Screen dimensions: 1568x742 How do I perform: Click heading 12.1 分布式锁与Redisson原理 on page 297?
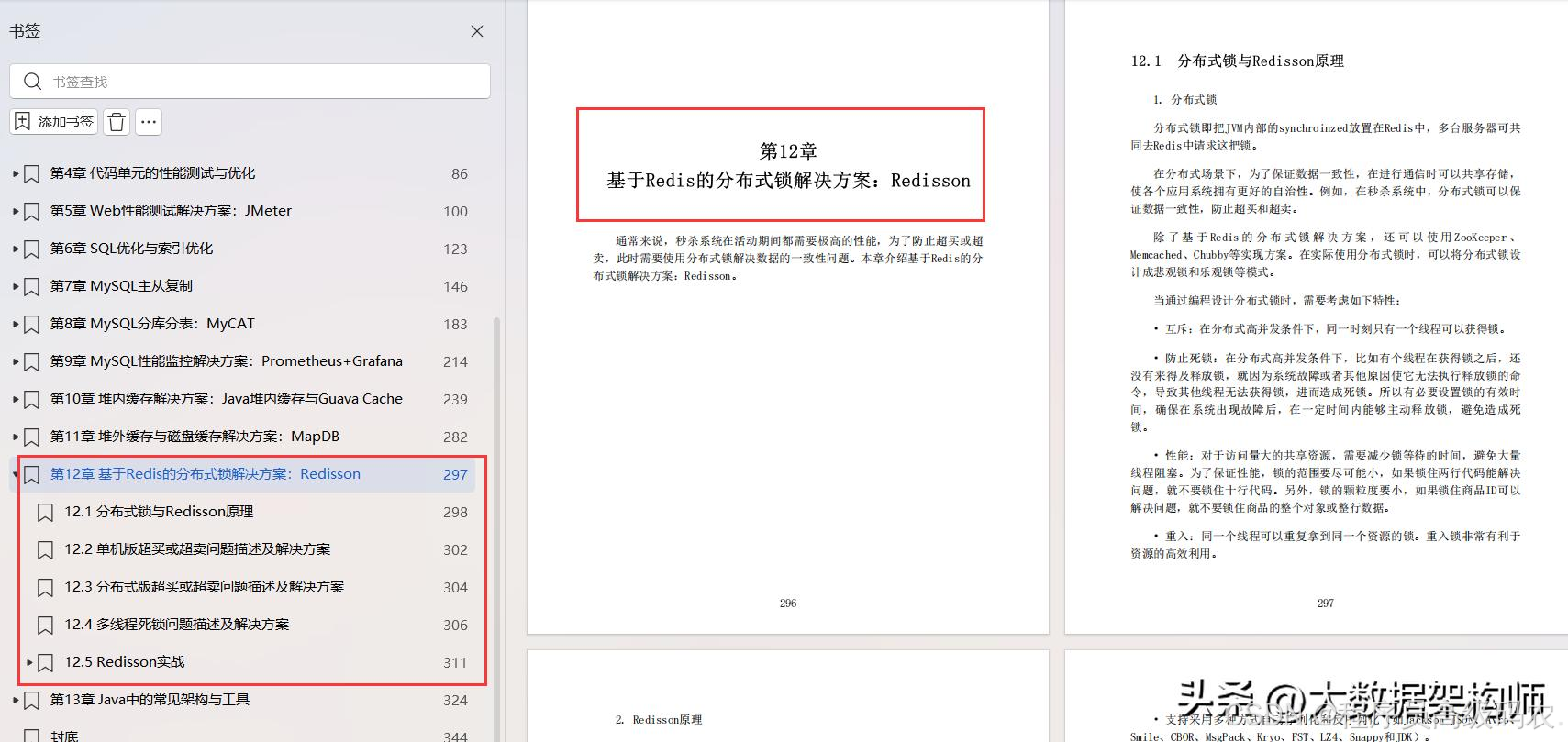coord(1237,61)
